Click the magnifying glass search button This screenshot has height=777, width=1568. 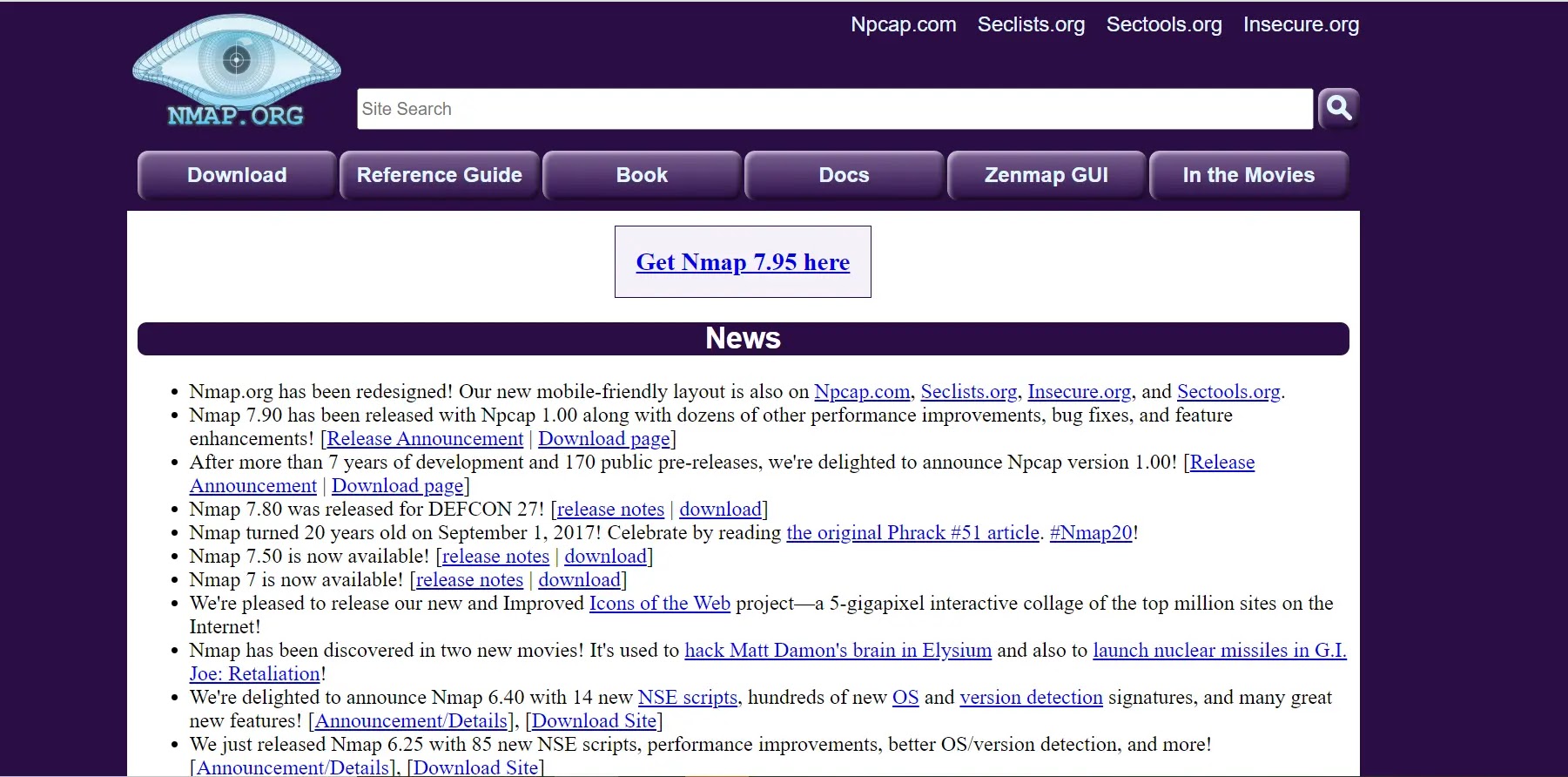pos(1339,109)
